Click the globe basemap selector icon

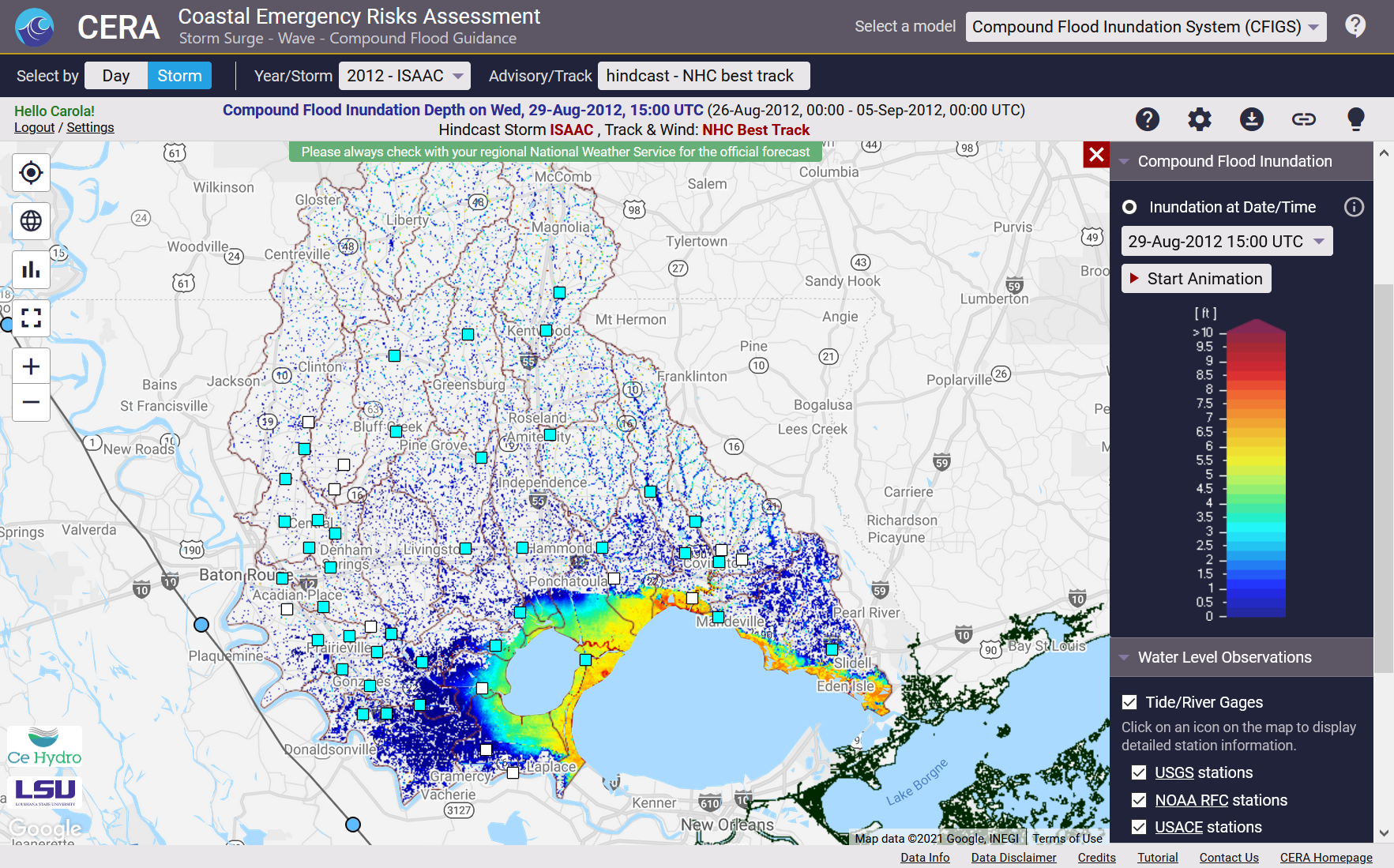pyautogui.click(x=31, y=221)
